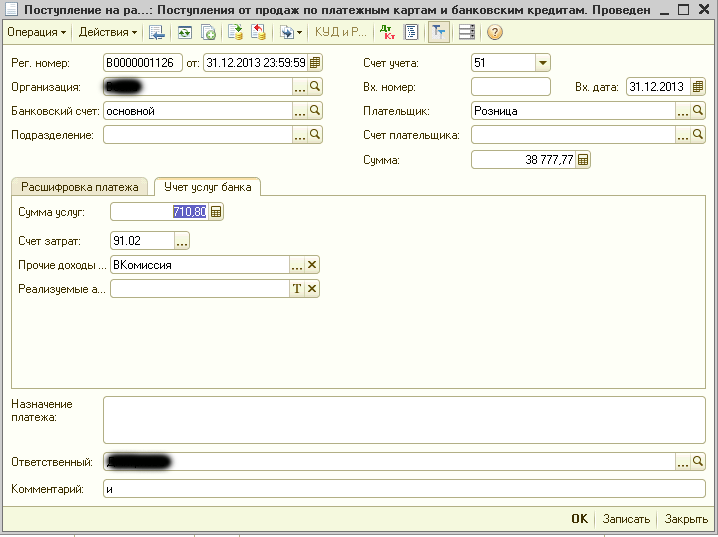Open the Операция dropdown menu

click(x=37, y=32)
